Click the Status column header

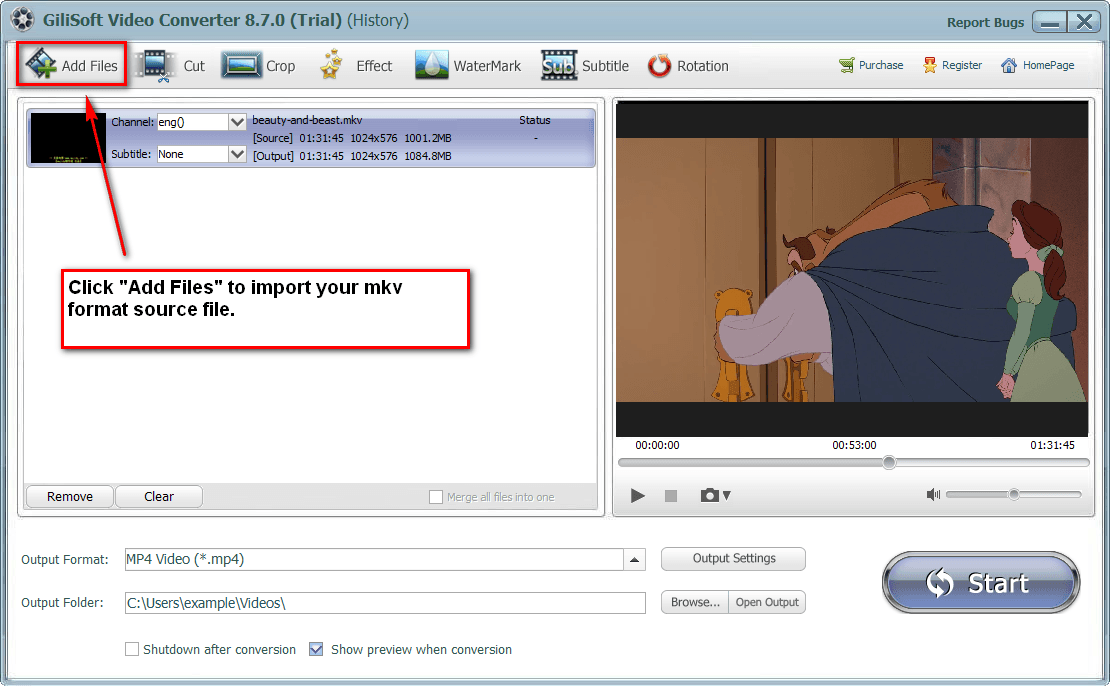click(x=534, y=120)
